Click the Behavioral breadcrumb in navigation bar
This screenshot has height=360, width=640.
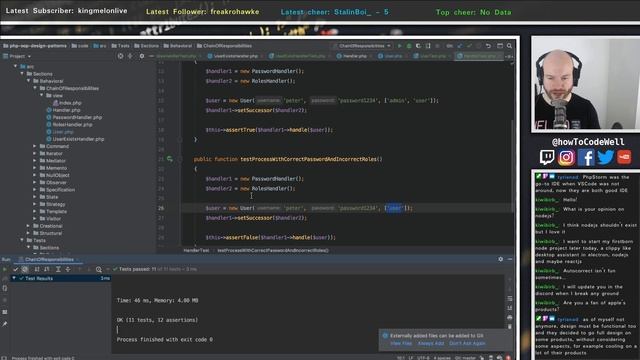coord(178,46)
